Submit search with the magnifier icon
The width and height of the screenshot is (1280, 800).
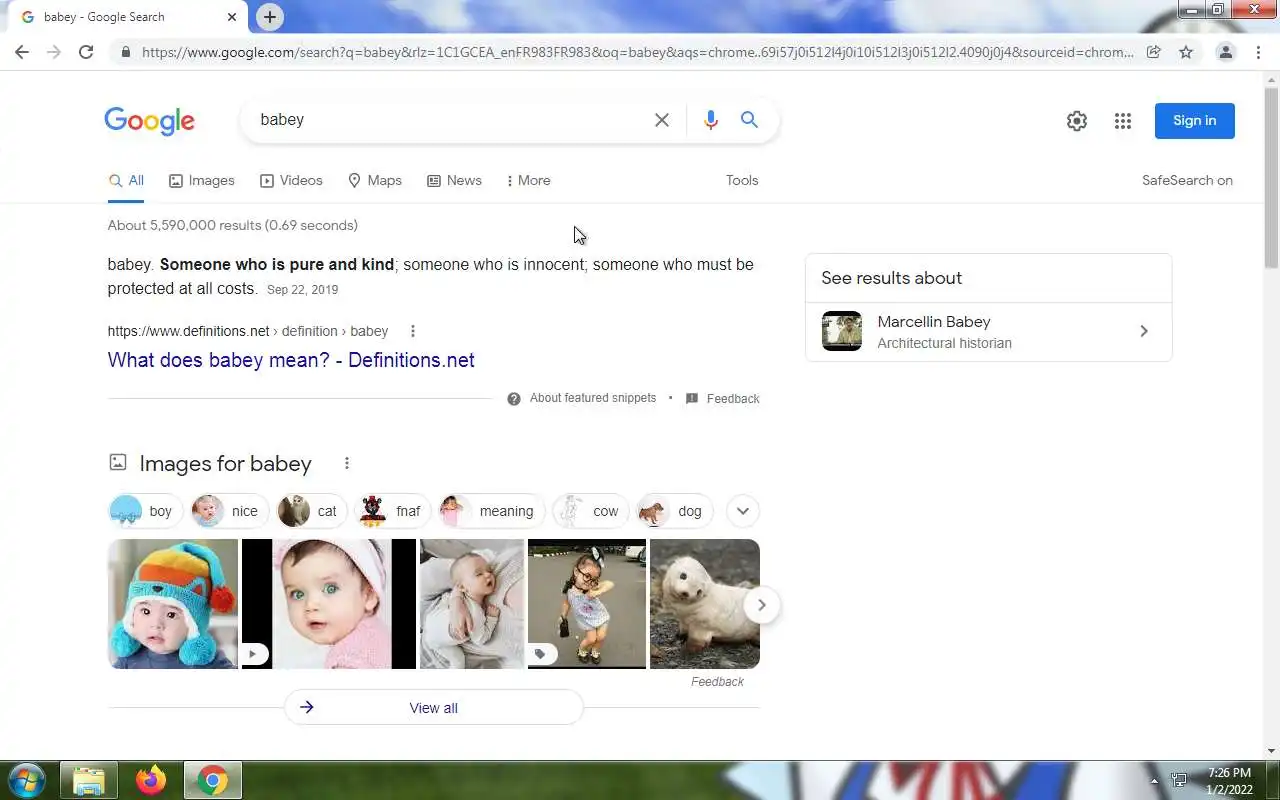click(x=749, y=120)
